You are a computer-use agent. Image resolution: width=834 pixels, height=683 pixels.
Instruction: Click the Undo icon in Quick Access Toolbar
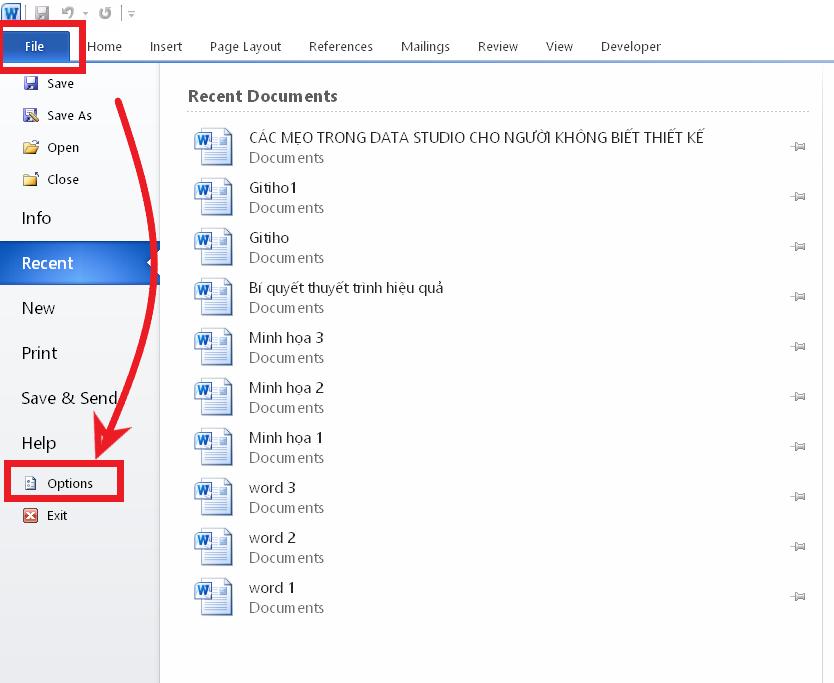click(68, 13)
